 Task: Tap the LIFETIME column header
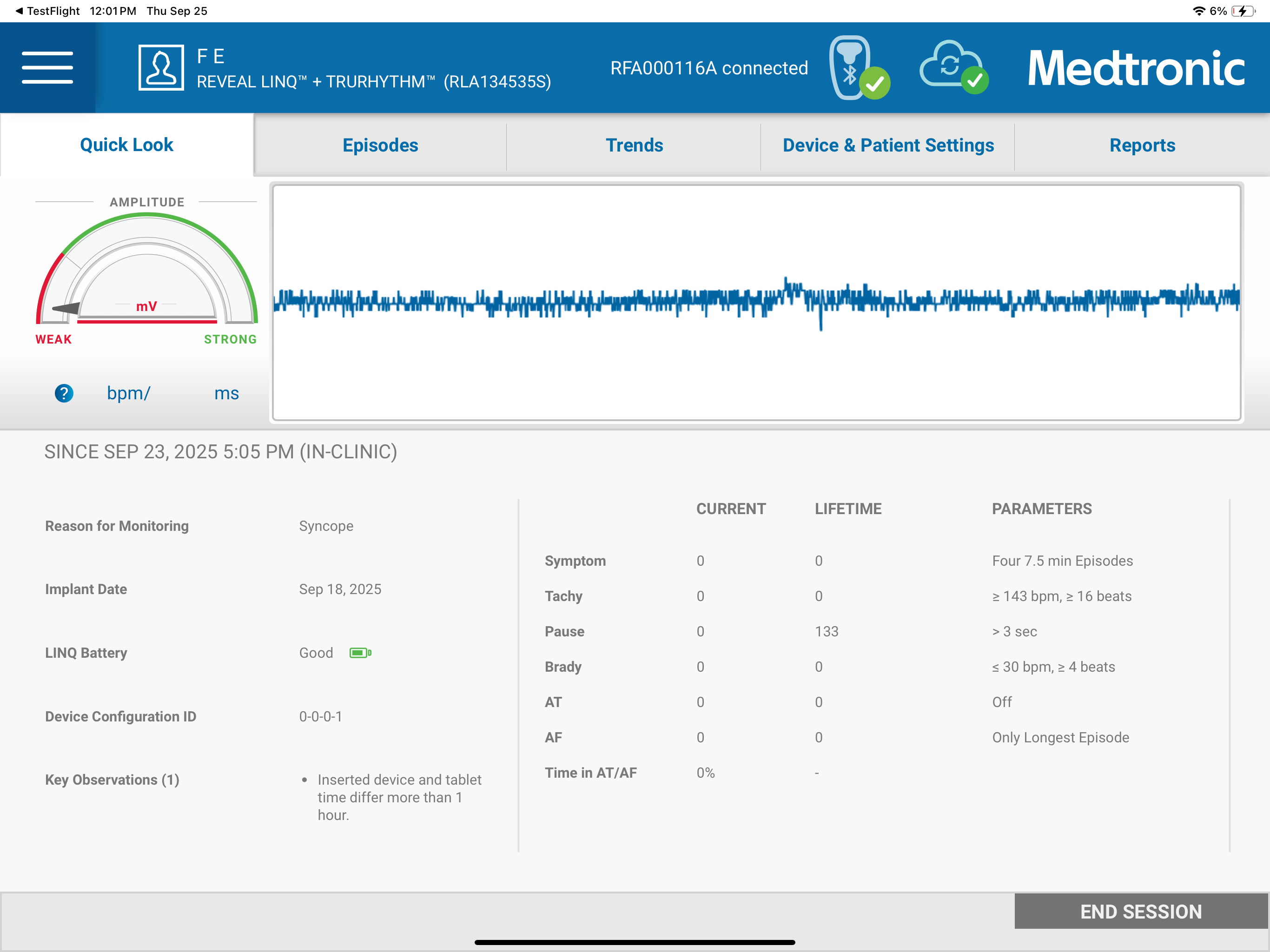click(848, 509)
